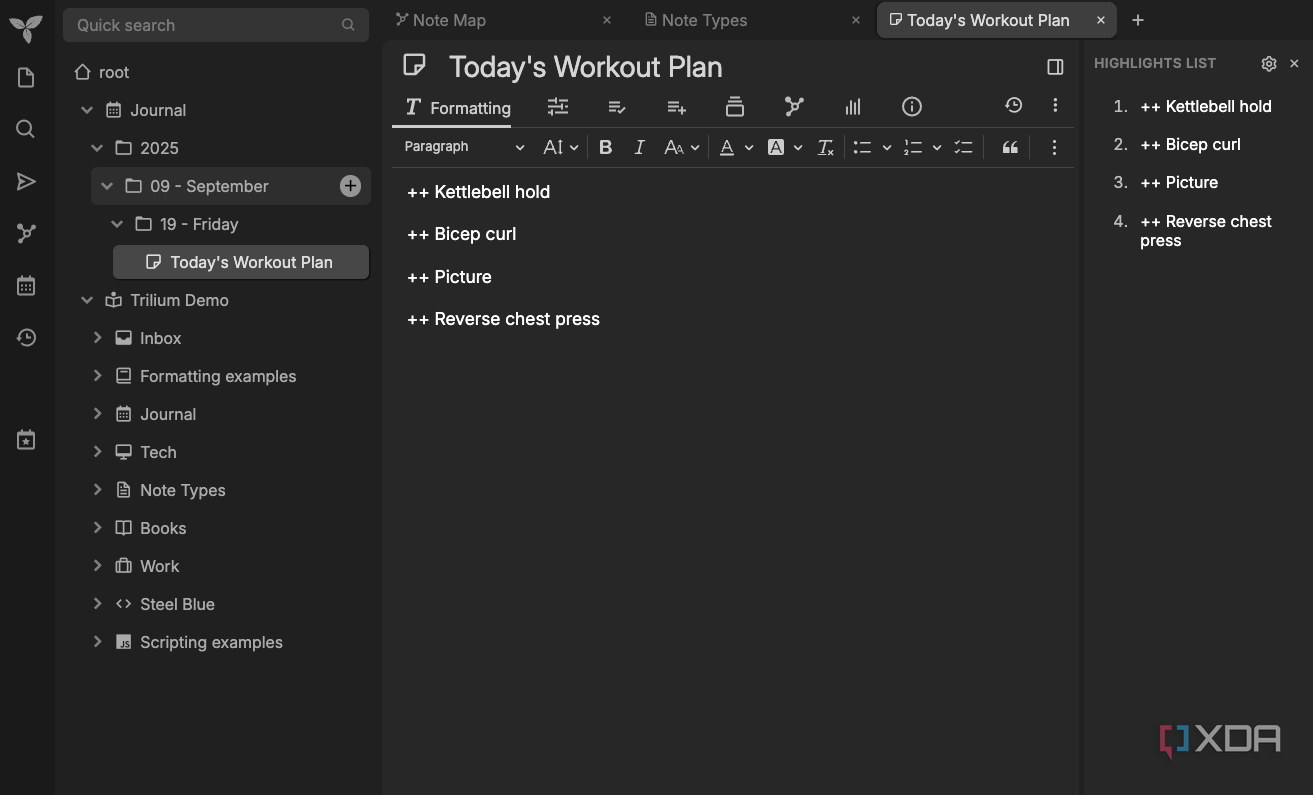The width and height of the screenshot is (1313, 795).
Task: Open the note map sidebar icon
Action: (26, 233)
